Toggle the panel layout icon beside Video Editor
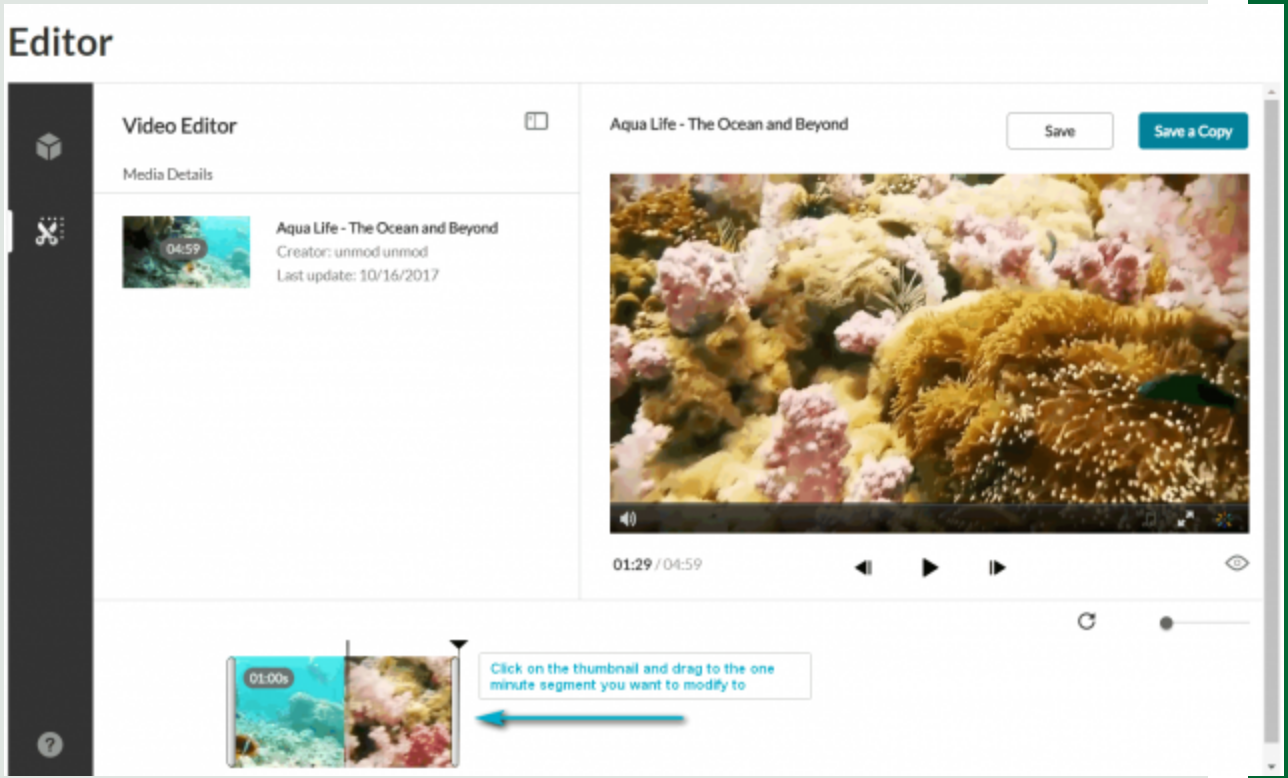The width and height of the screenshot is (1288, 778). (x=536, y=121)
